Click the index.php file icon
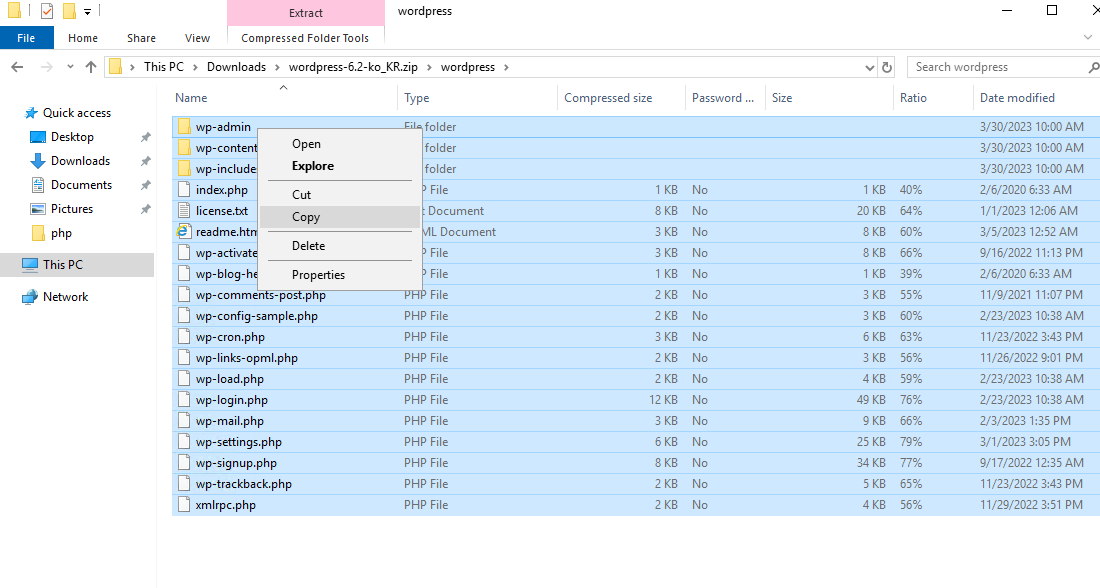 click(184, 189)
